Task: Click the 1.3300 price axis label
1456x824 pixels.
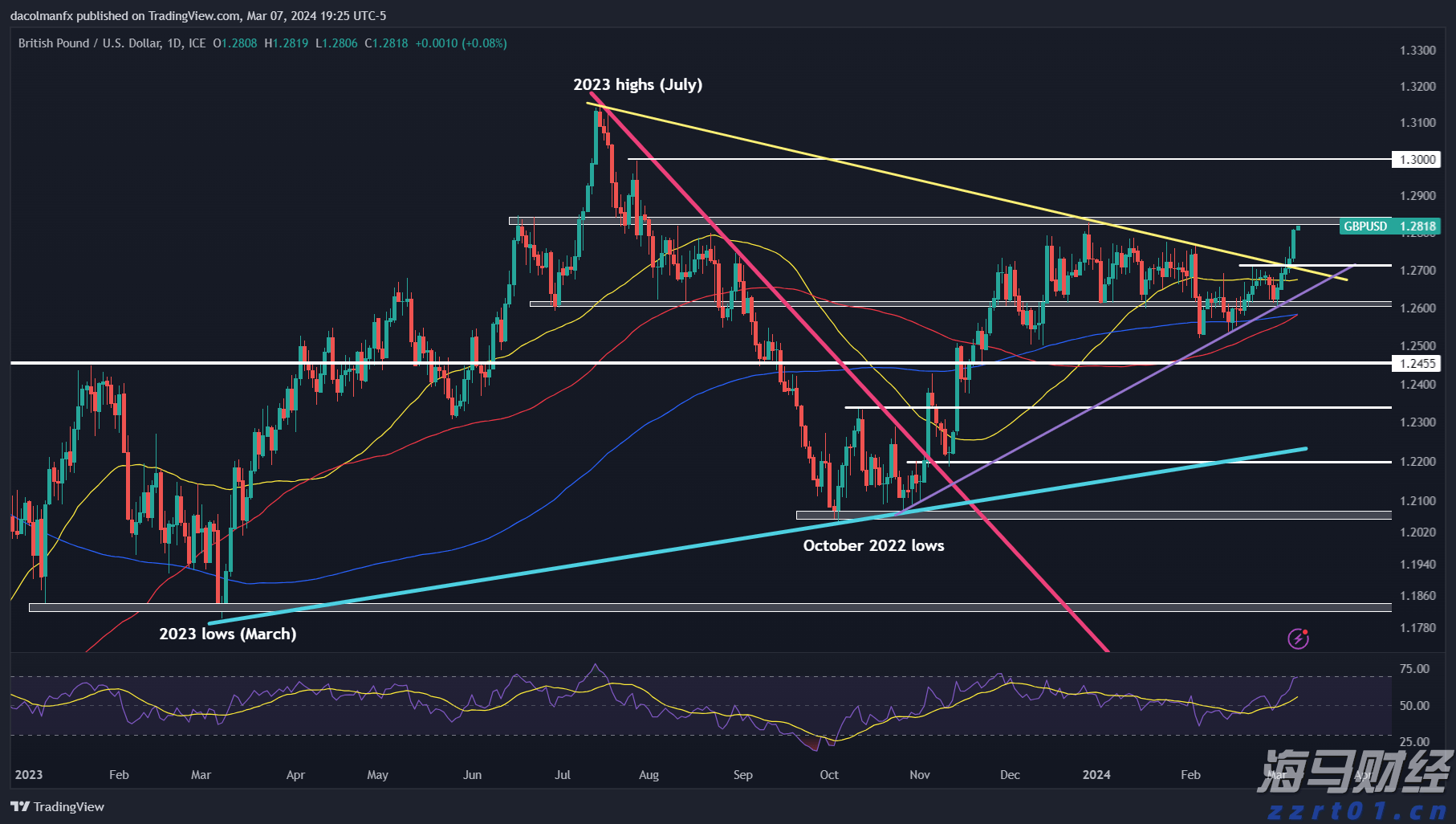Action: [1417, 50]
